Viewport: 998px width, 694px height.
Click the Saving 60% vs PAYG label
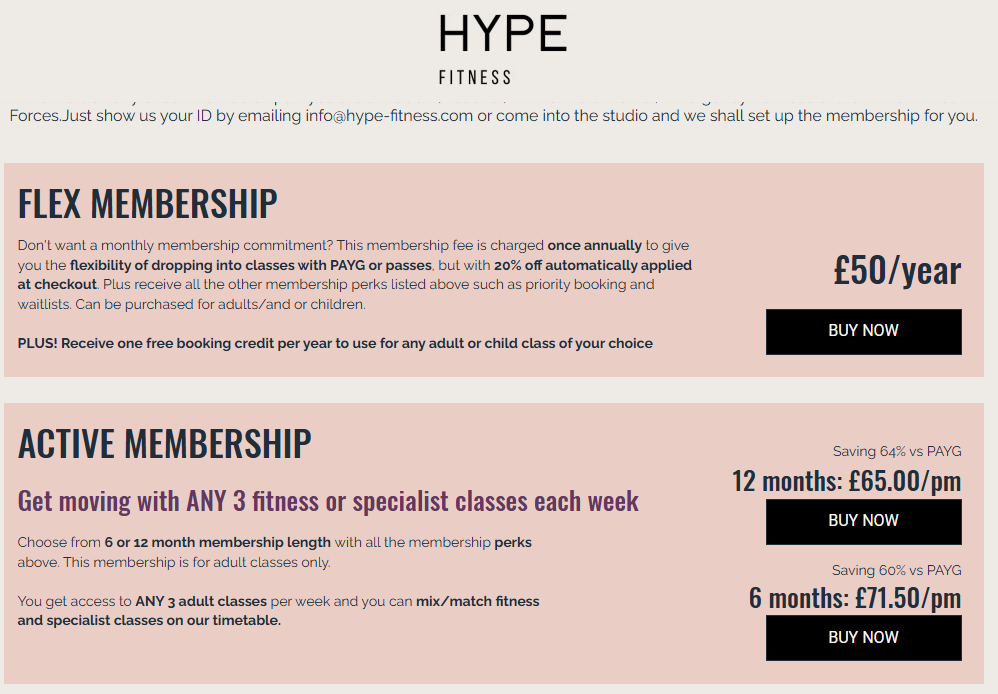[x=896, y=570]
